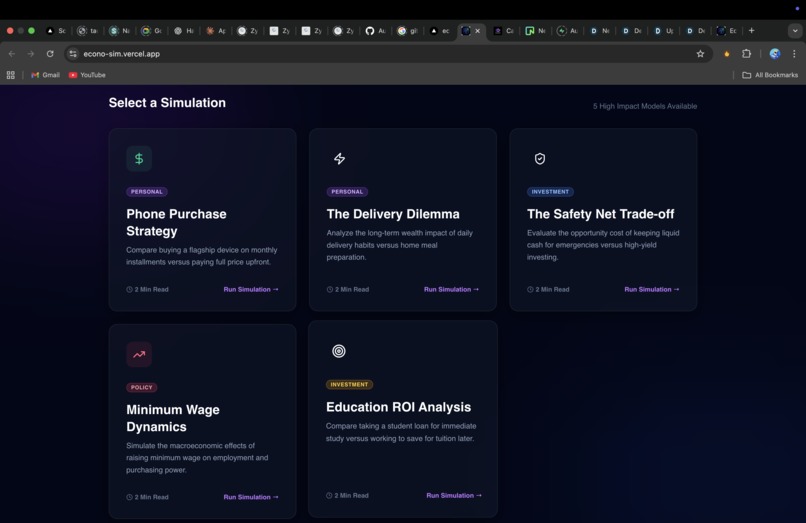Run Simulation for The Delivery Dilemma
Screen dimensions: 806x523
click(x=451, y=290)
